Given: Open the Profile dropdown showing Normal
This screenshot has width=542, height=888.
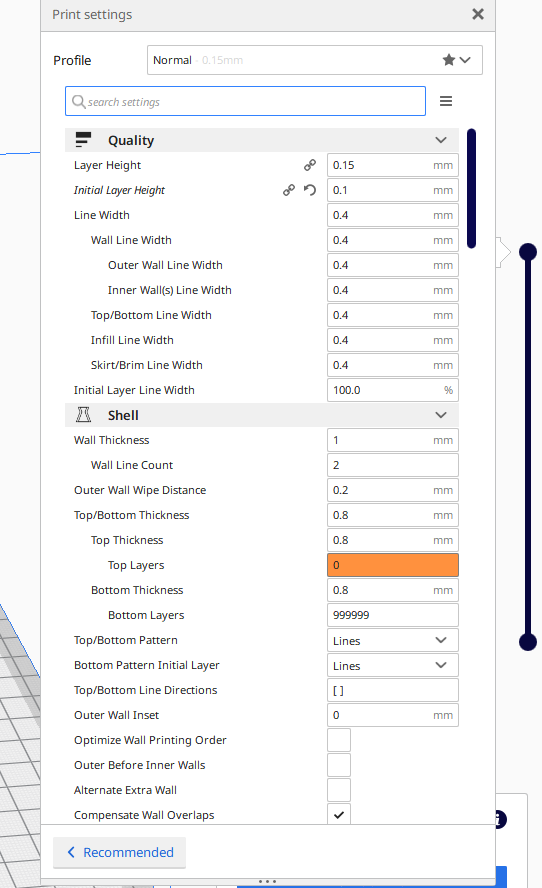Looking at the screenshot, I should coord(315,60).
